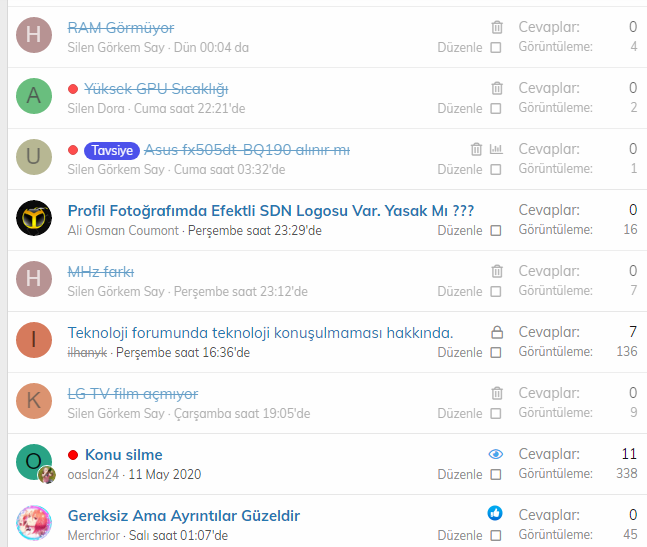Tick the checkbox for RAM Görmüyor thread
Image resolution: width=647 pixels, height=547 pixels.
(x=496, y=48)
